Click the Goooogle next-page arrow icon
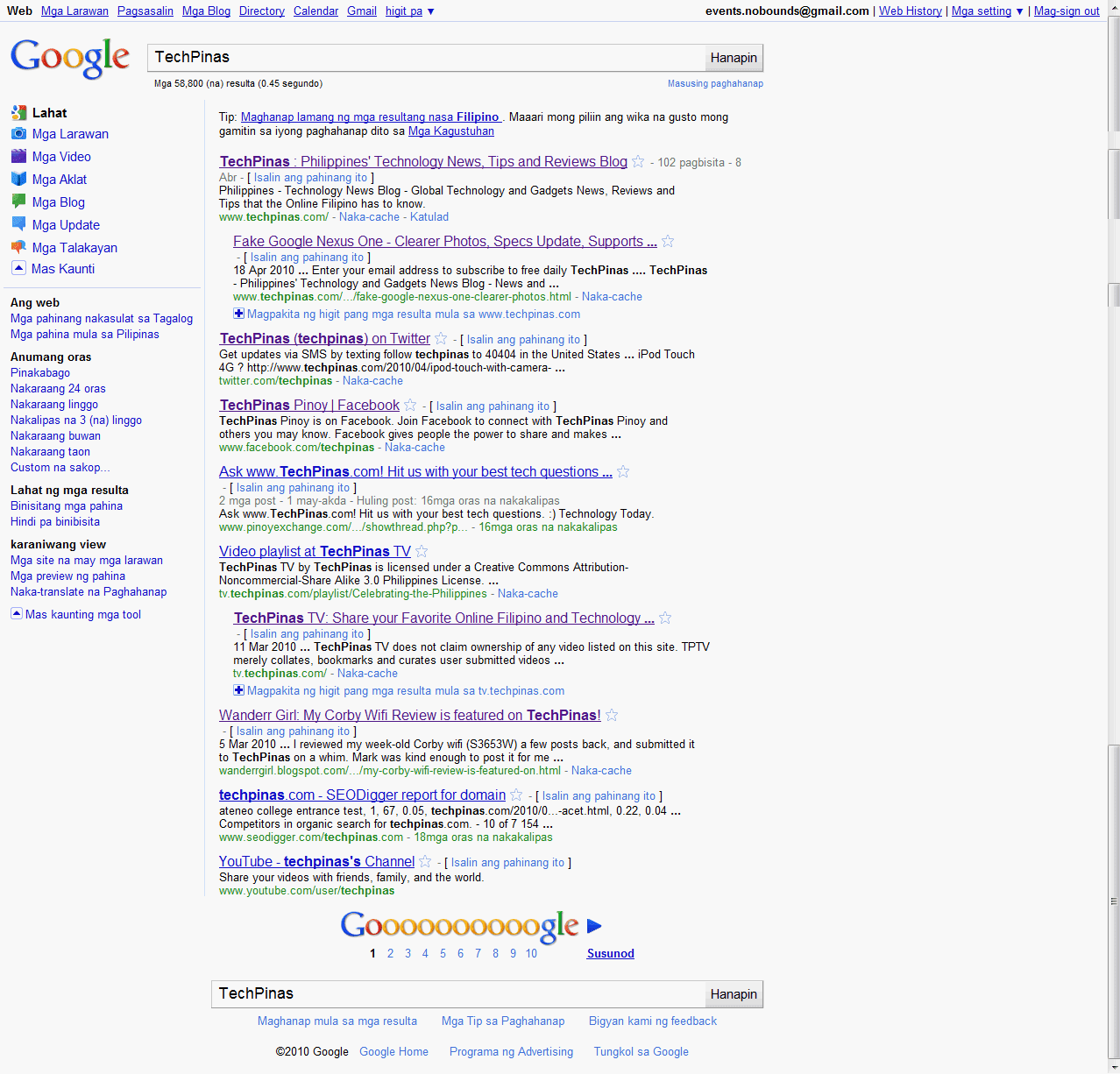This screenshot has width=1120, height=1074. [594, 925]
